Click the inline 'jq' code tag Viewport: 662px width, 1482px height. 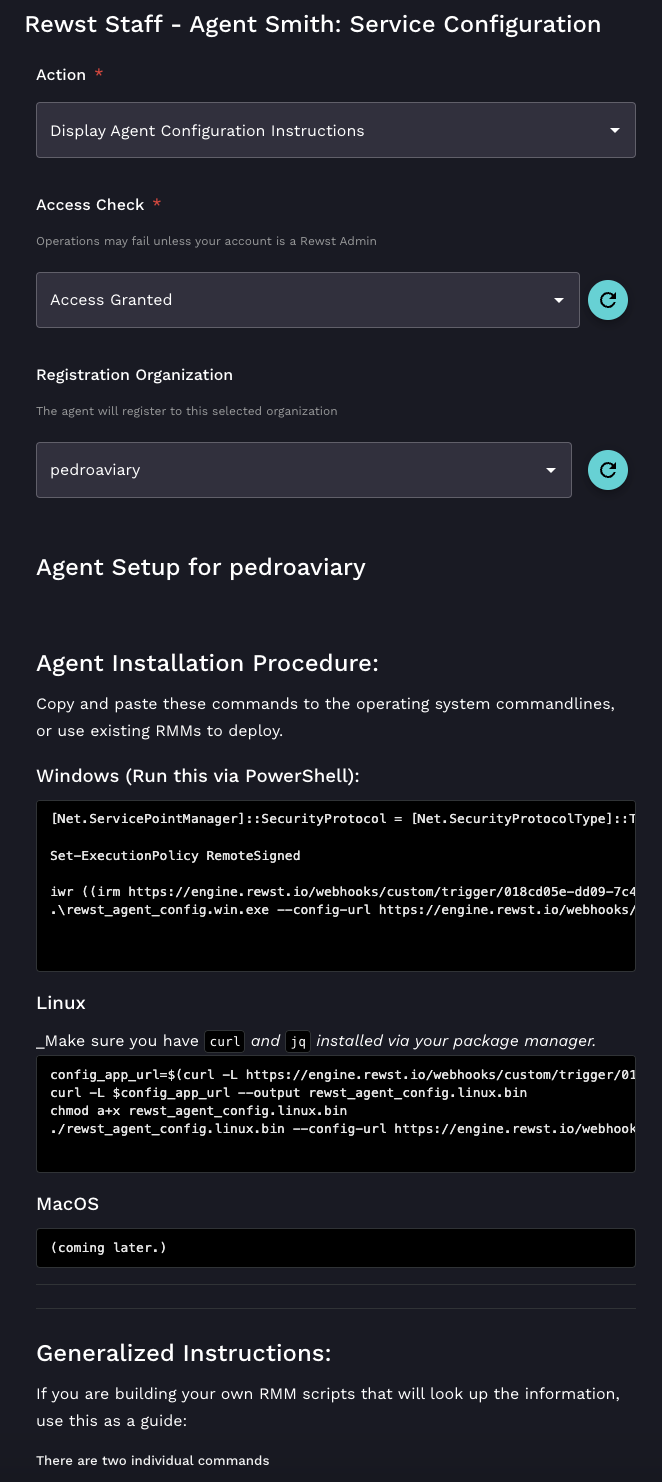pos(298,1041)
